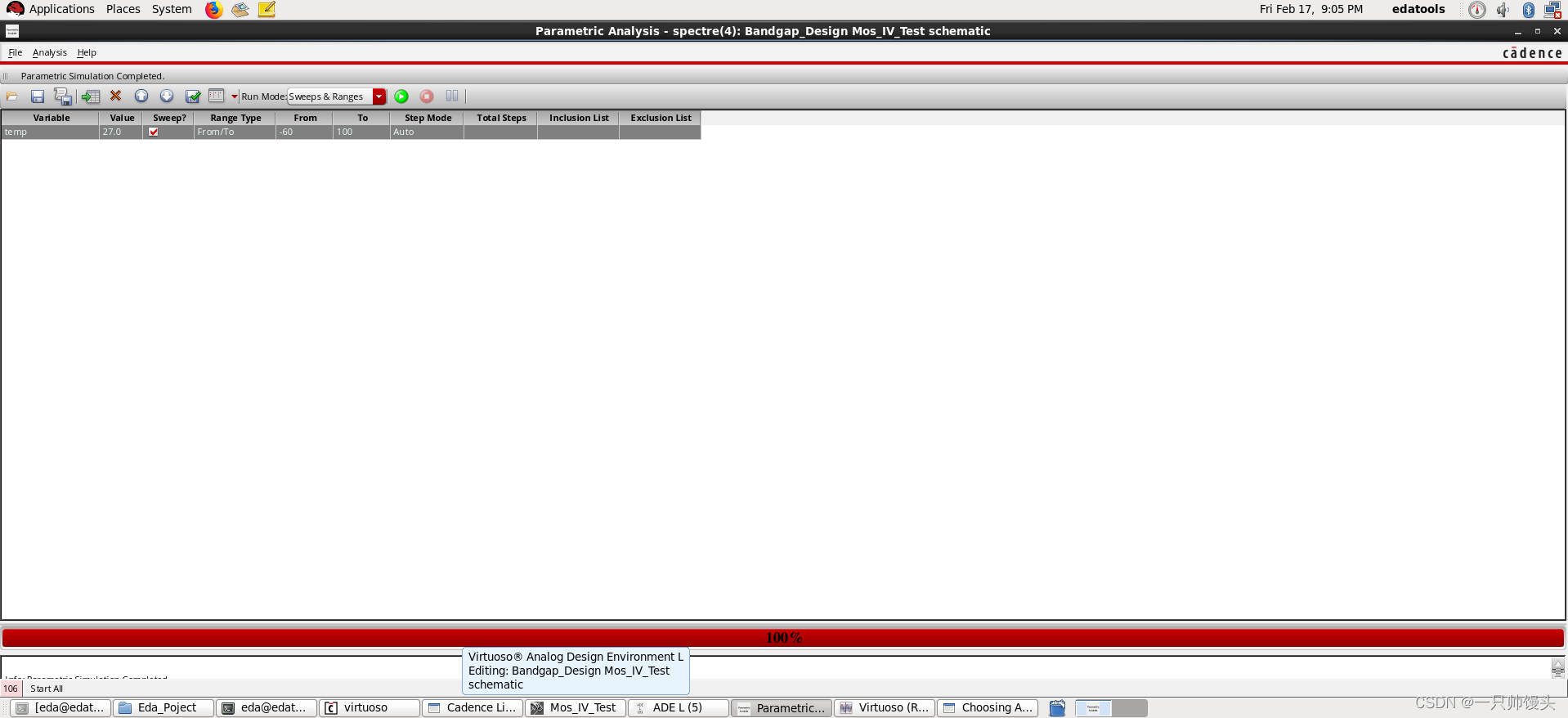This screenshot has width=1568, height=718.
Task: Start simulation with green play button
Action: 401,96
